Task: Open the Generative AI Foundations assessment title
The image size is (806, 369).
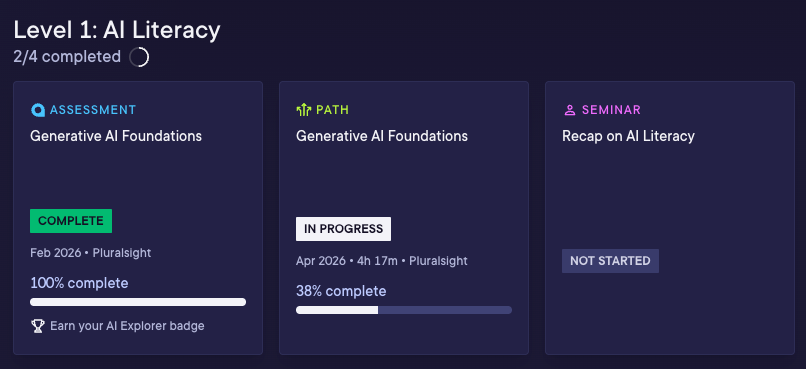Action: (116, 136)
